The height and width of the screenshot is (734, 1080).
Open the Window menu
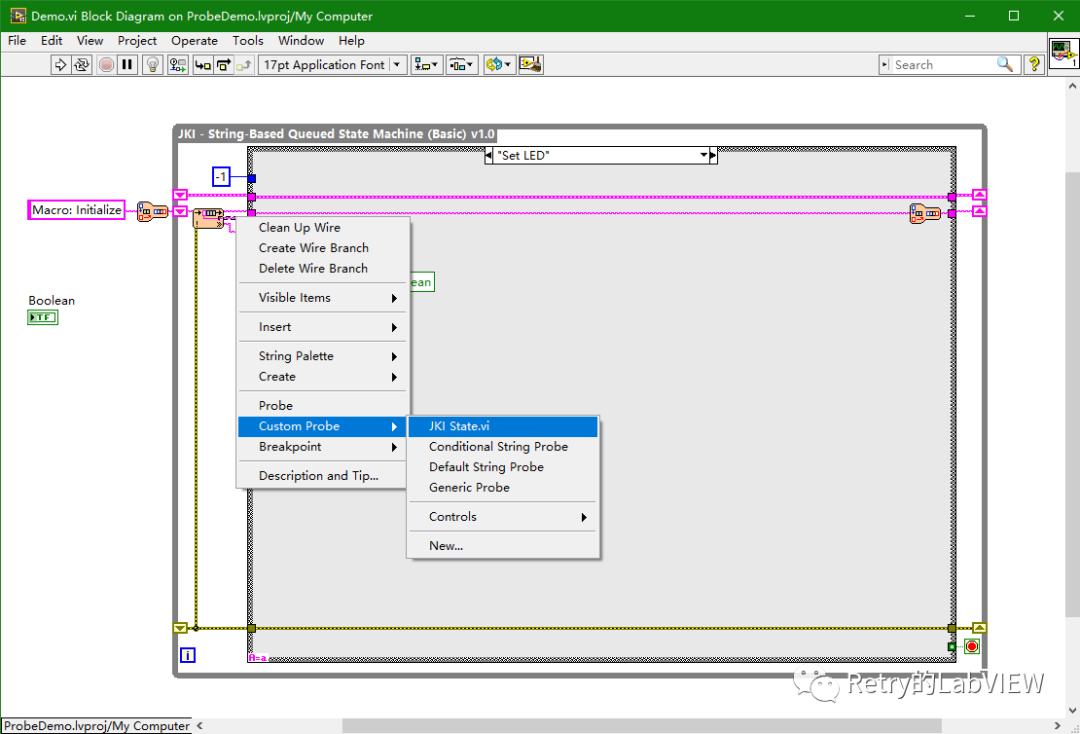point(301,41)
